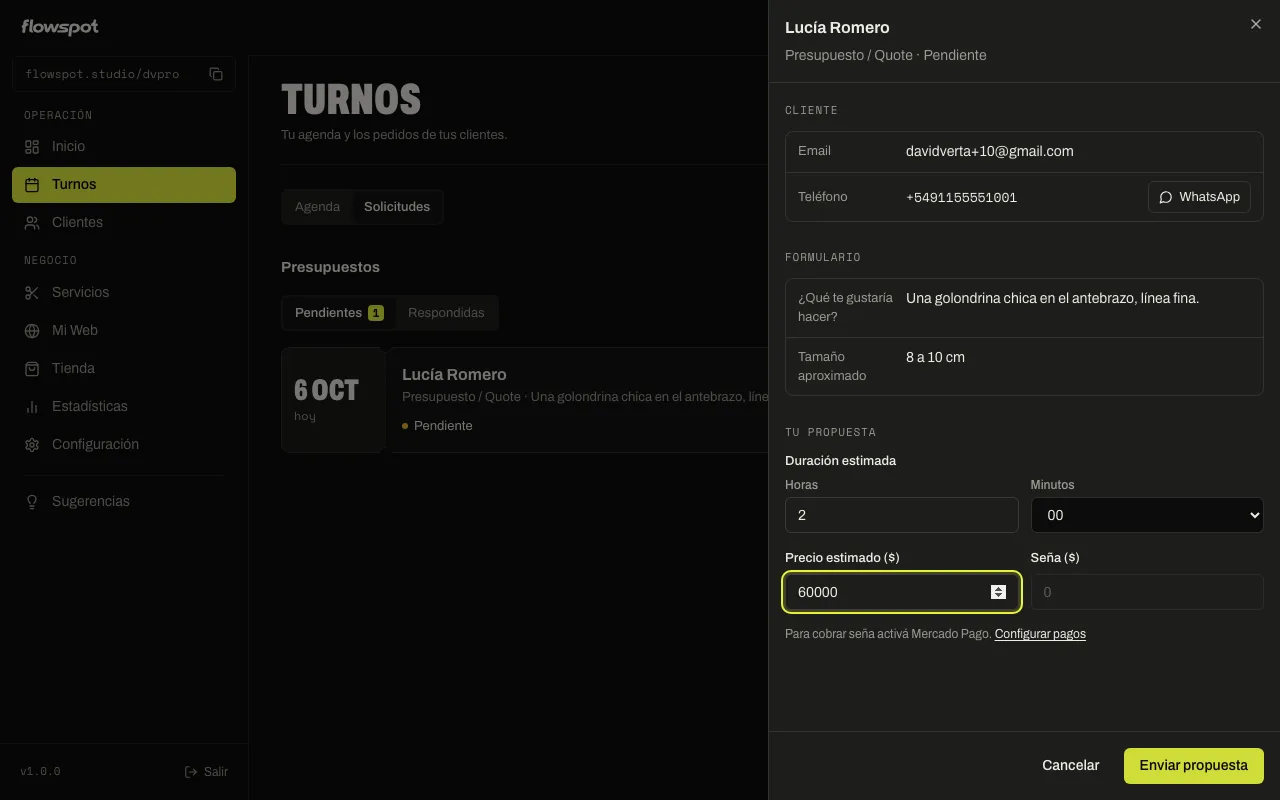Screen dimensions: 1280x800
Task: Copy the flowspot.studio/dvpro link icon
Action: coord(216,74)
